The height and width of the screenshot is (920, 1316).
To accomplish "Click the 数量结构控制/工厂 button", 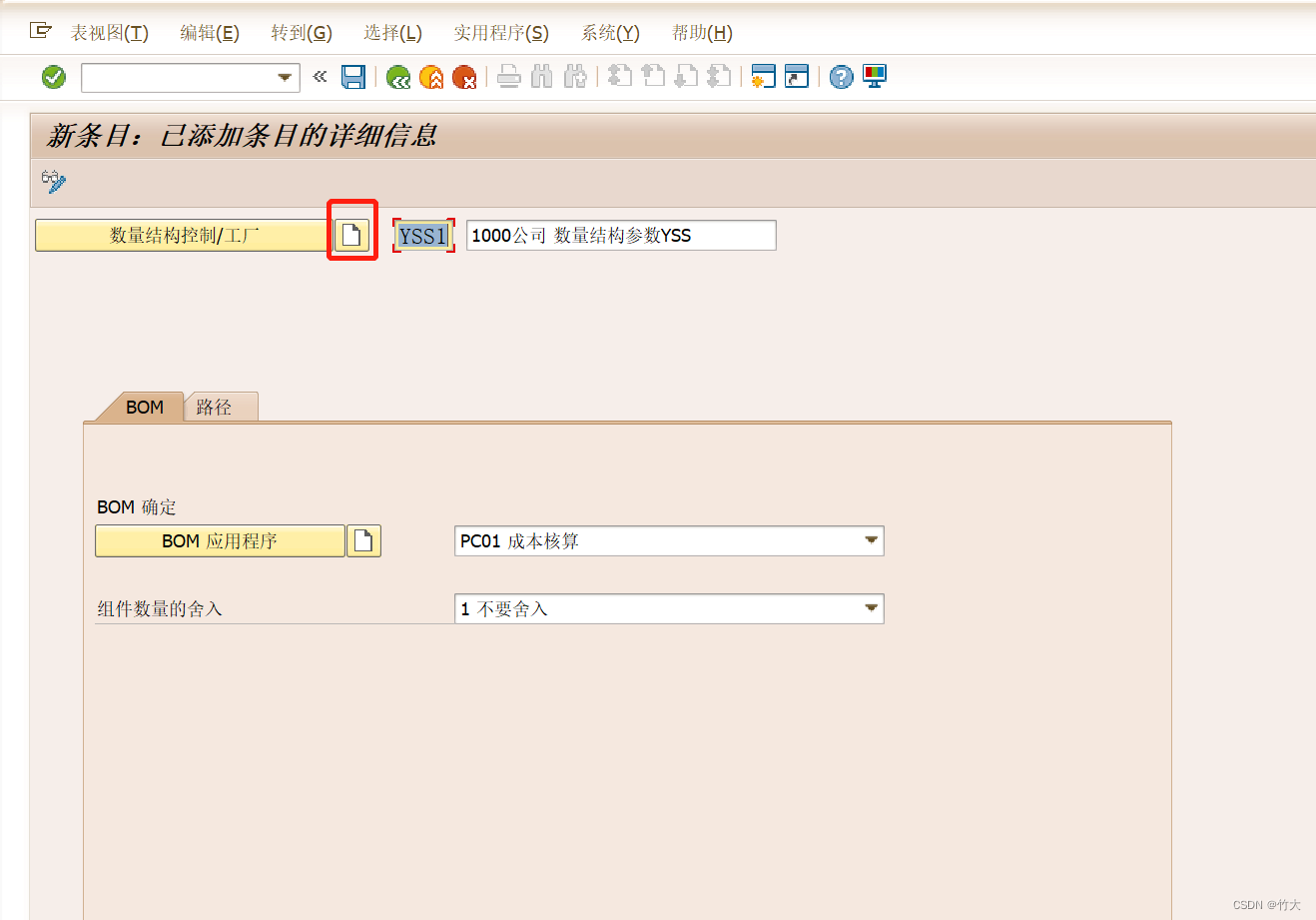I will click(x=184, y=236).
